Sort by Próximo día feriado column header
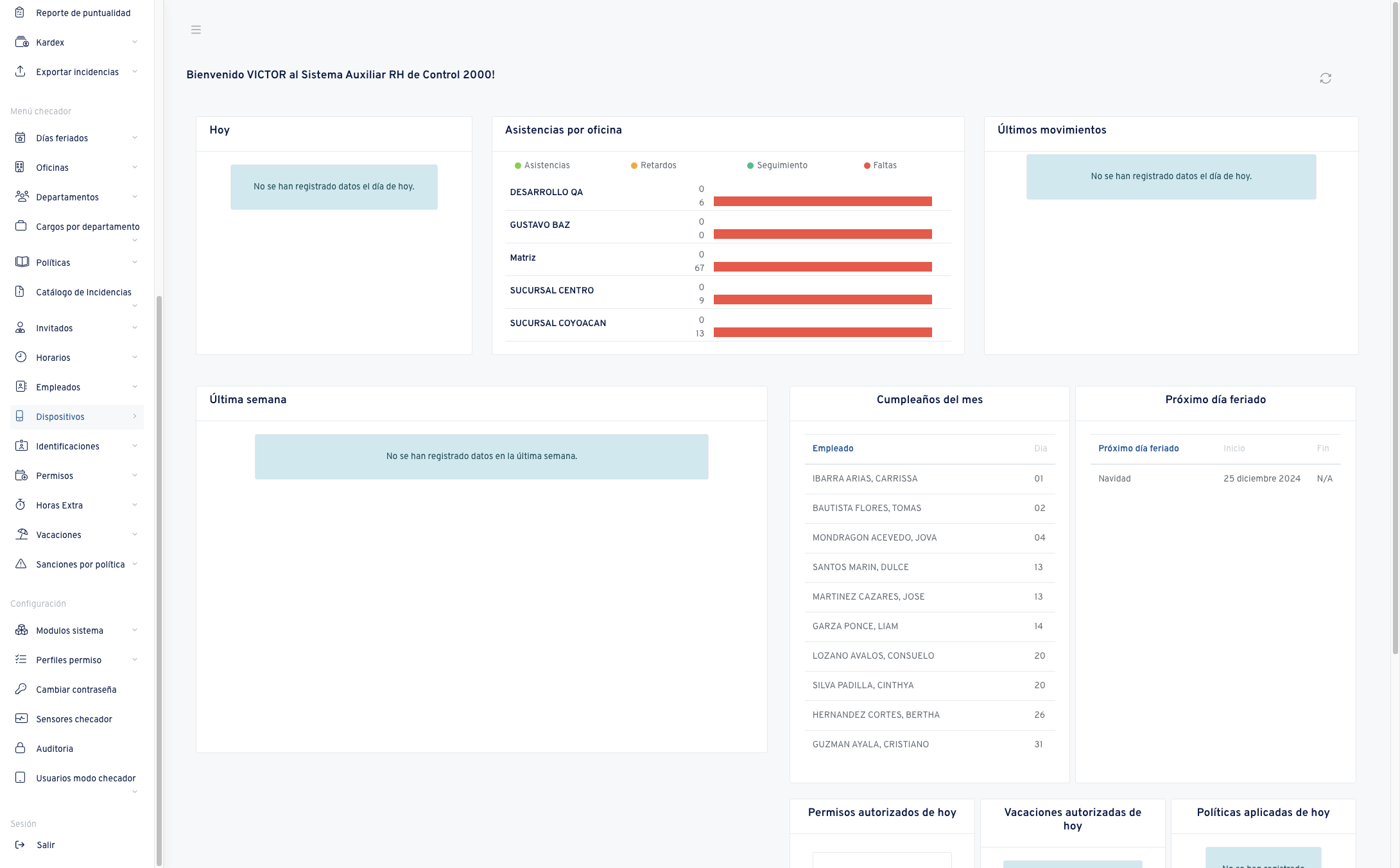 pyautogui.click(x=1138, y=449)
